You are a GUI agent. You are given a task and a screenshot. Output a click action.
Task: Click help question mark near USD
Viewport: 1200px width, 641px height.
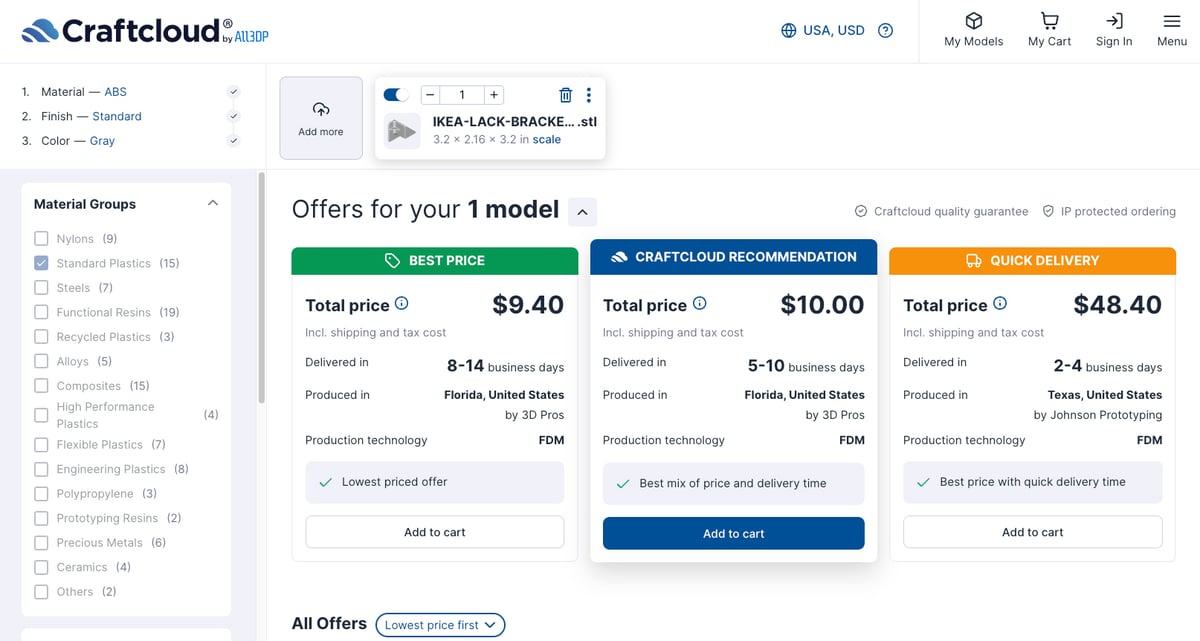[885, 31]
